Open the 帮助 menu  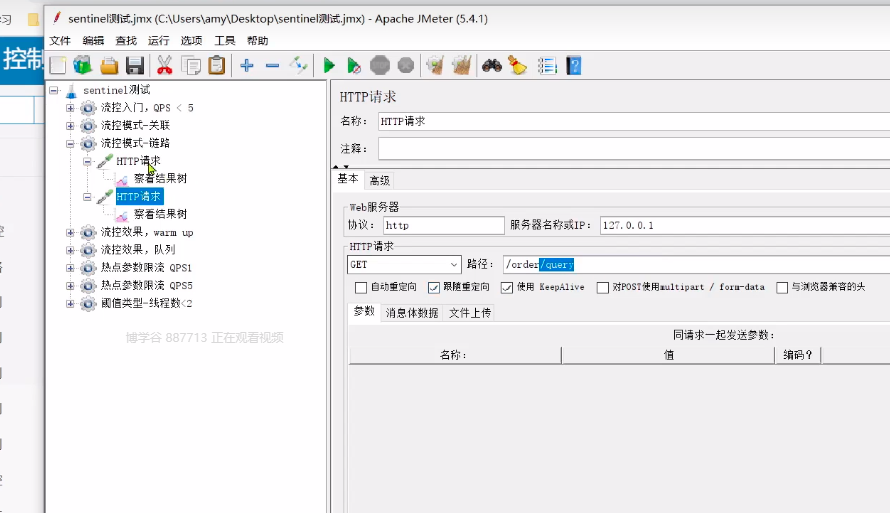pyautogui.click(x=257, y=41)
